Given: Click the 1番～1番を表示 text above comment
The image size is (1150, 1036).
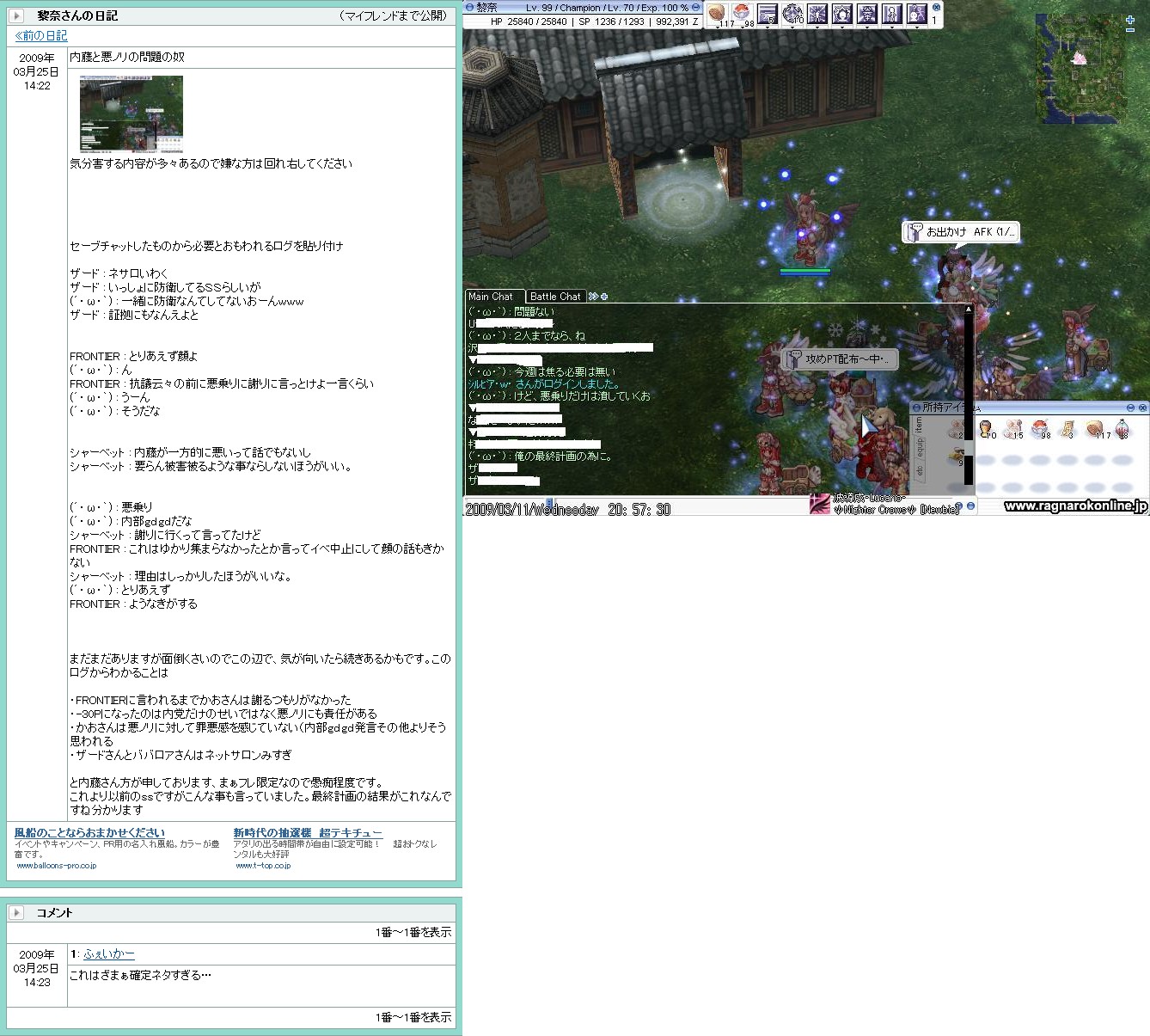Looking at the screenshot, I should (413, 932).
